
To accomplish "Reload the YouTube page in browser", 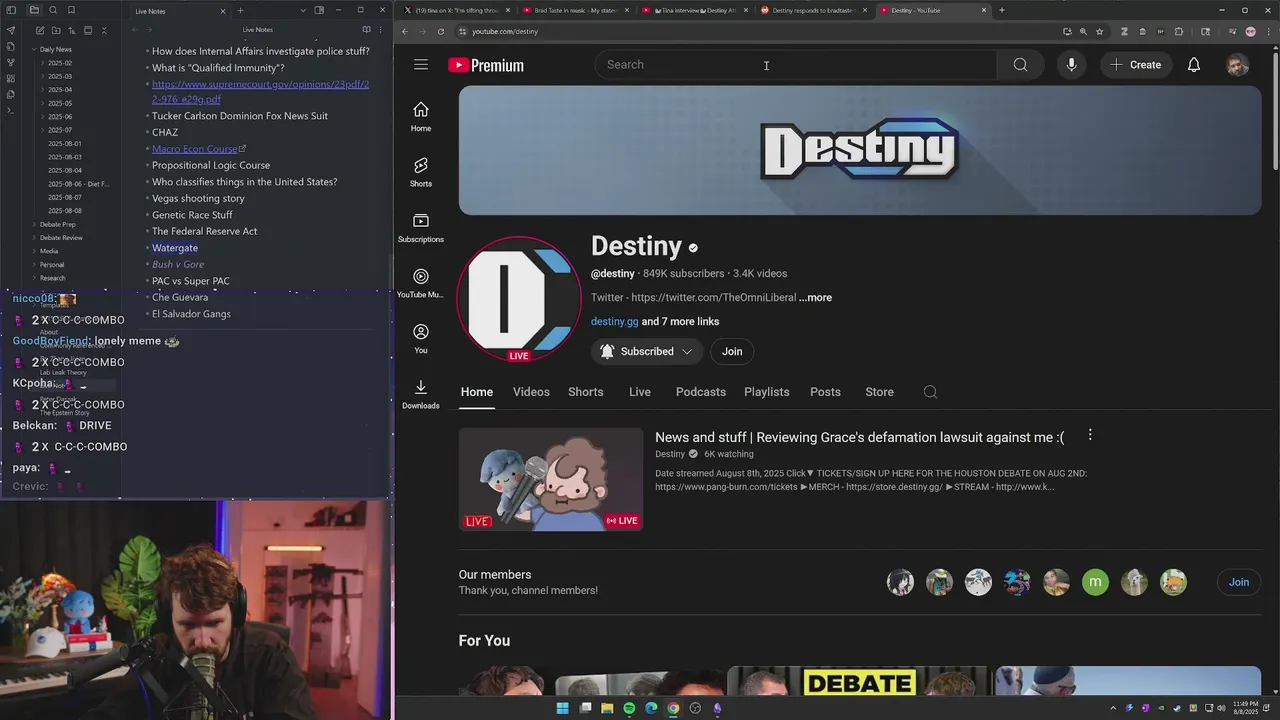I will coord(441,31).
